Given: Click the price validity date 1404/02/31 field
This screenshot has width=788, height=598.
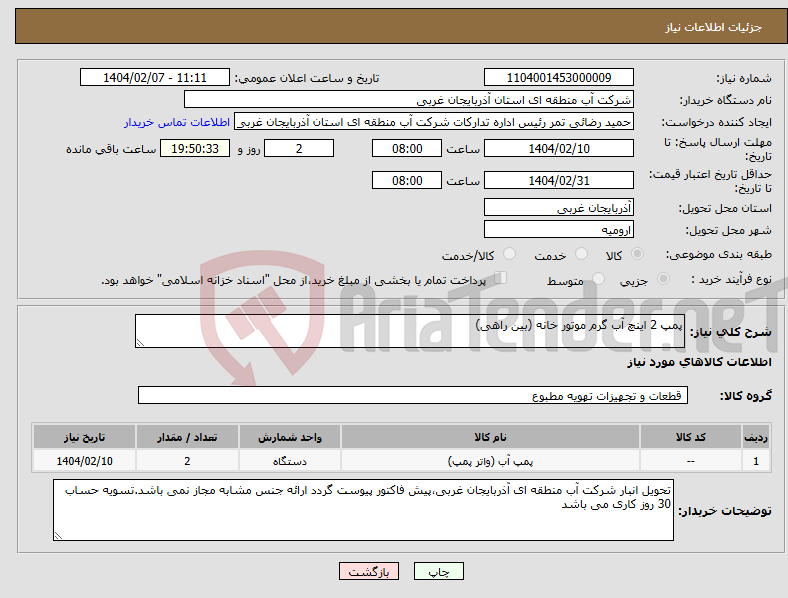Looking at the screenshot, I should pos(558,180).
